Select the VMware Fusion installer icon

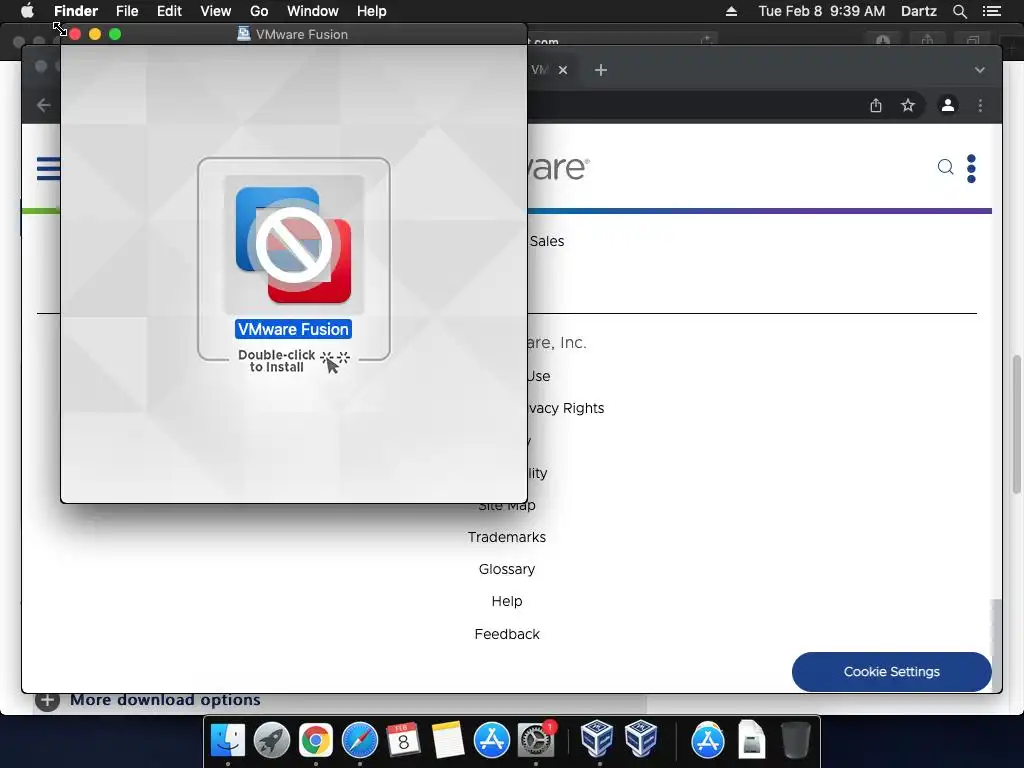(294, 245)
